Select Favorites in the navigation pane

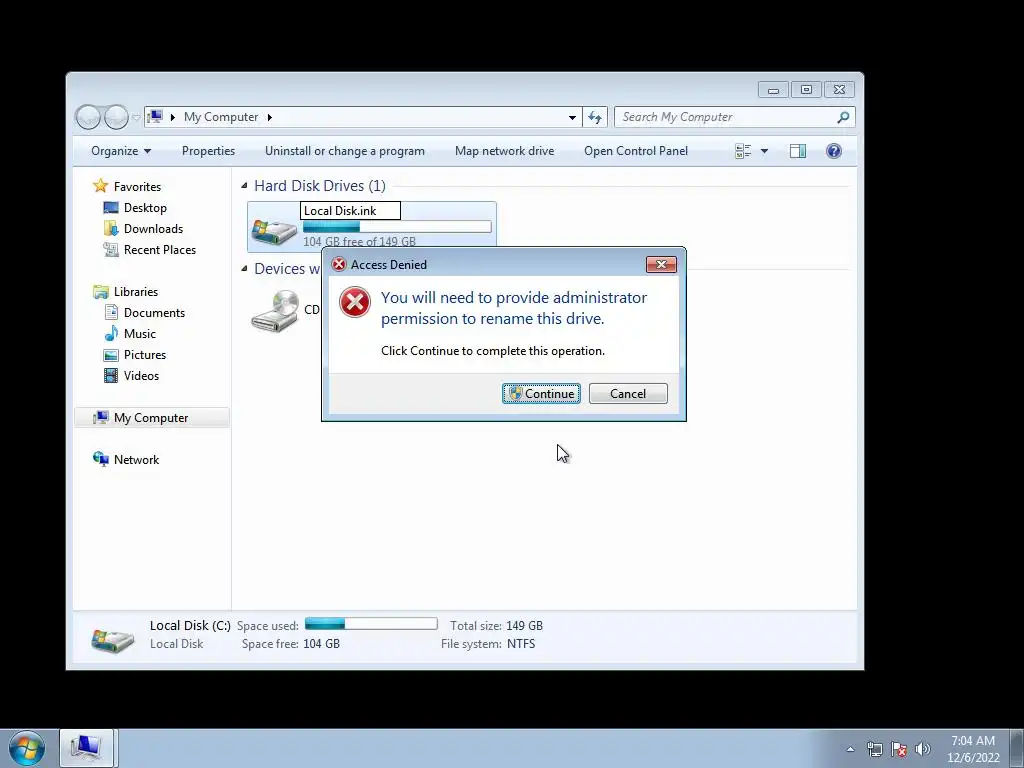tap(137, 187)
